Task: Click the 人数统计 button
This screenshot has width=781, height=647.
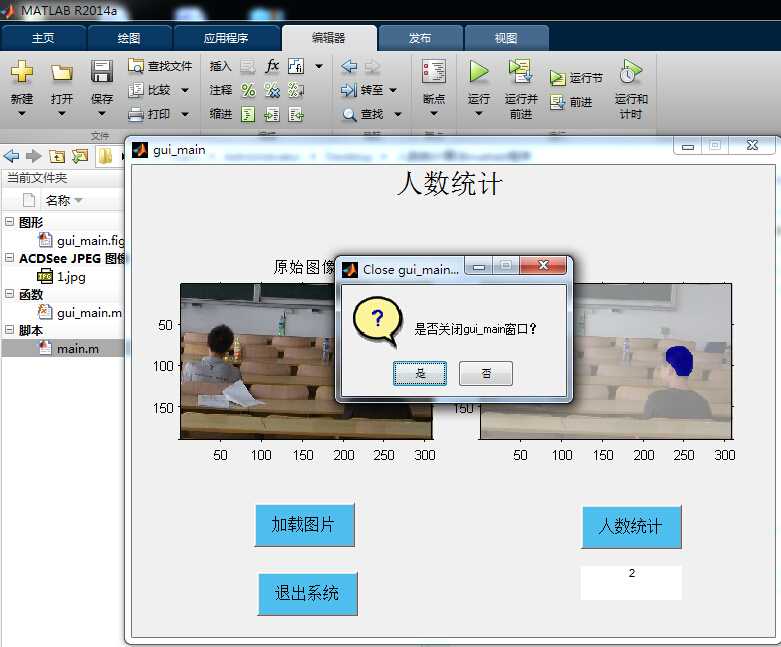Action: [631, 527]
